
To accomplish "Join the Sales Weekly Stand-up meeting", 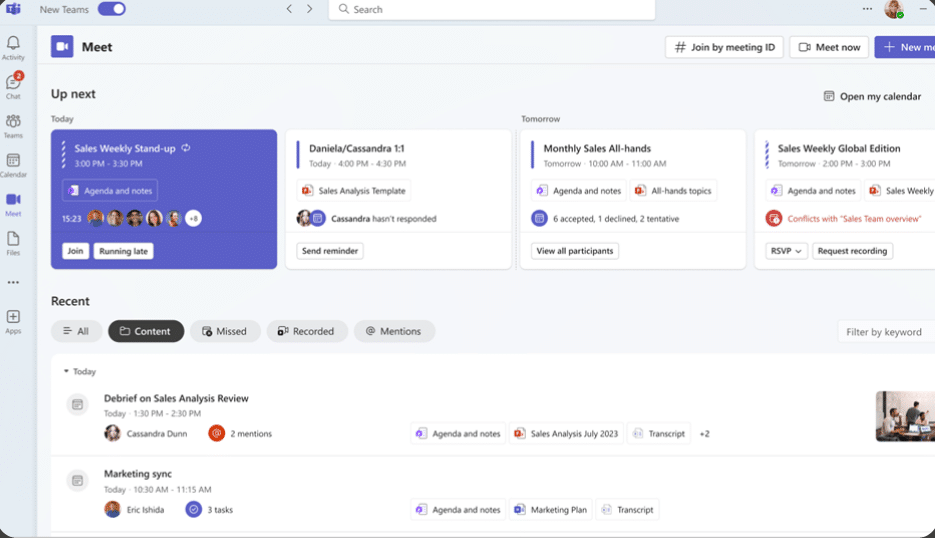I will point(75,251).
